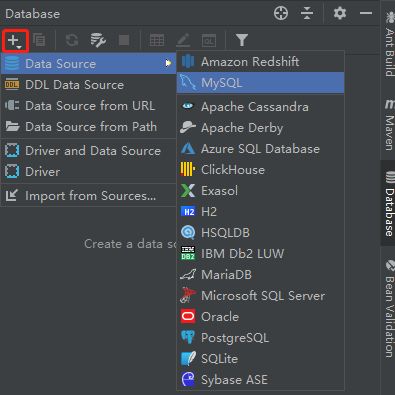Select Amazon Redshift data source
The height and width of the screenshot is (395, 395).
(260, 62)
